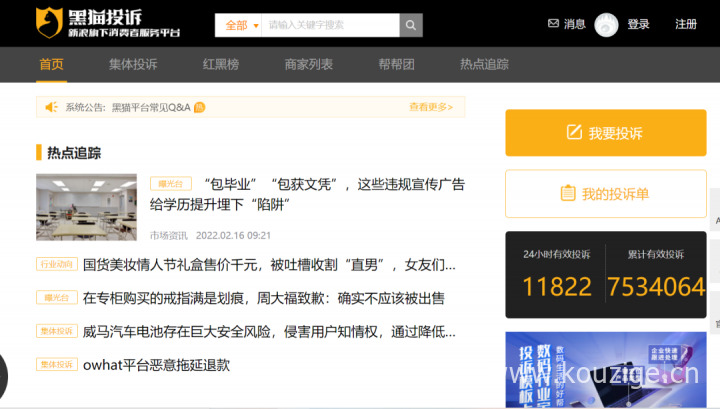Open the 集体投诉 navigation tab
This screenshot has width=720, height=409.
133,64
